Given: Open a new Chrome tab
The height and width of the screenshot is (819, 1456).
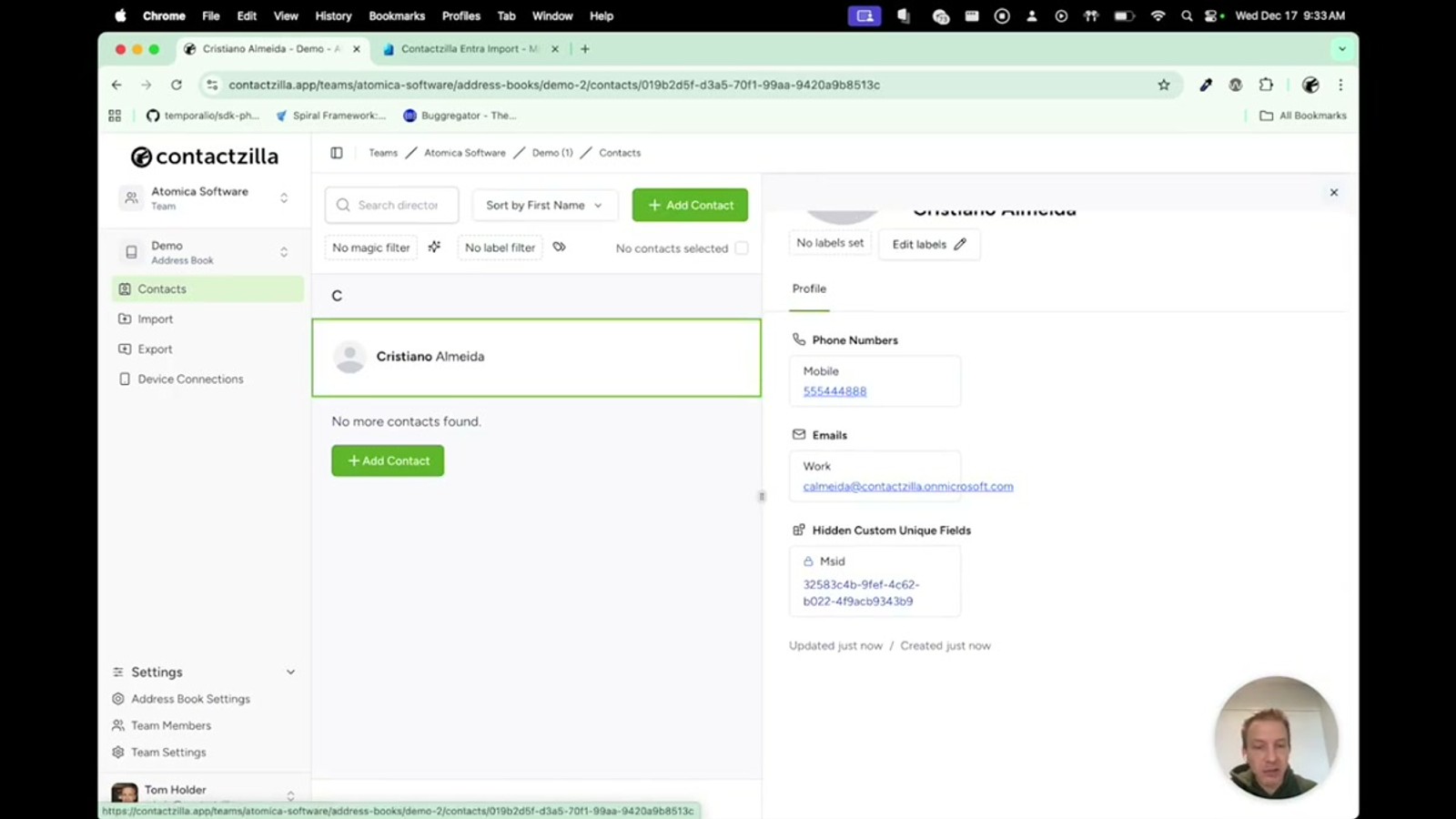Looking at the screenshot, I should (585, 49).
